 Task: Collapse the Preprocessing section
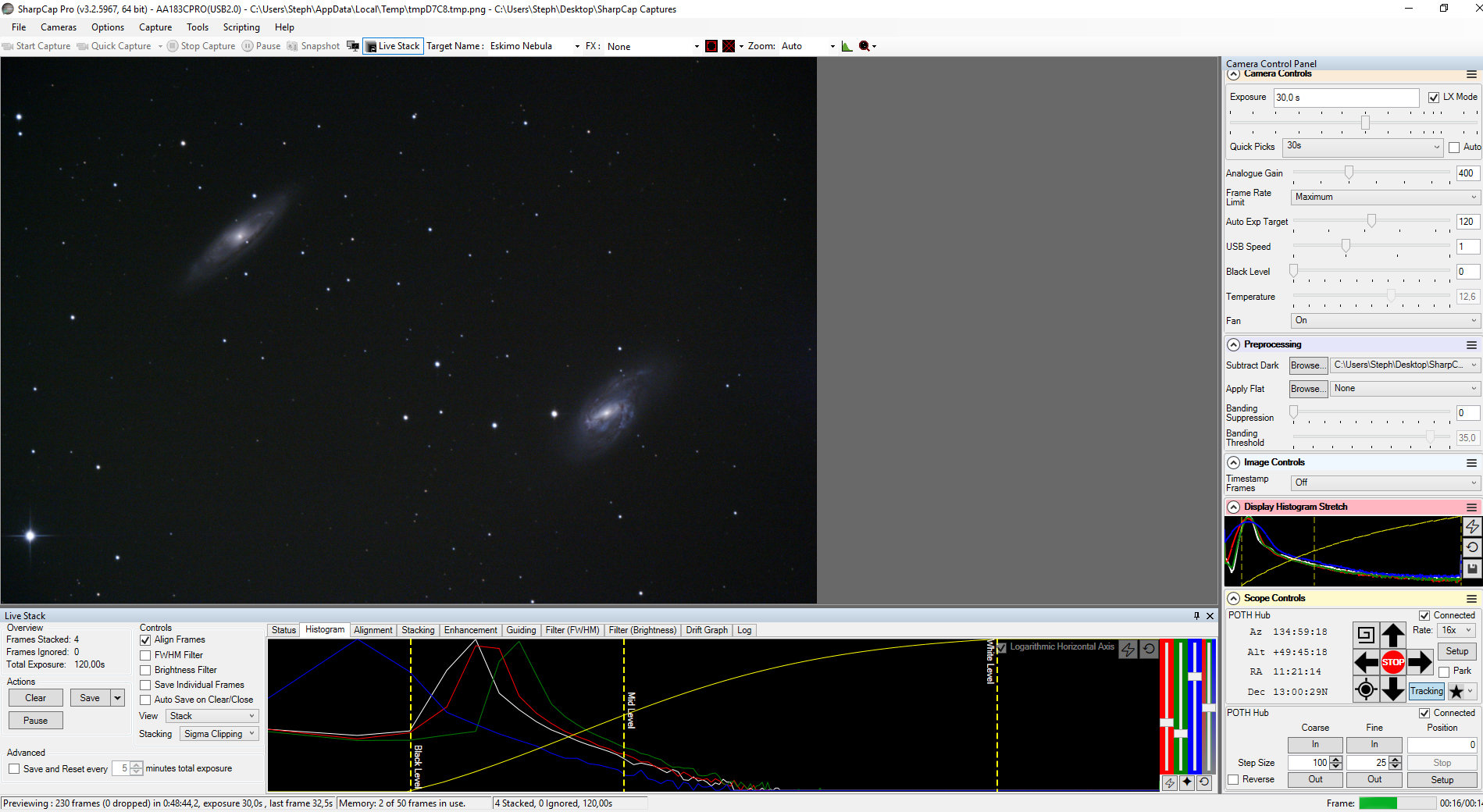1234,344
